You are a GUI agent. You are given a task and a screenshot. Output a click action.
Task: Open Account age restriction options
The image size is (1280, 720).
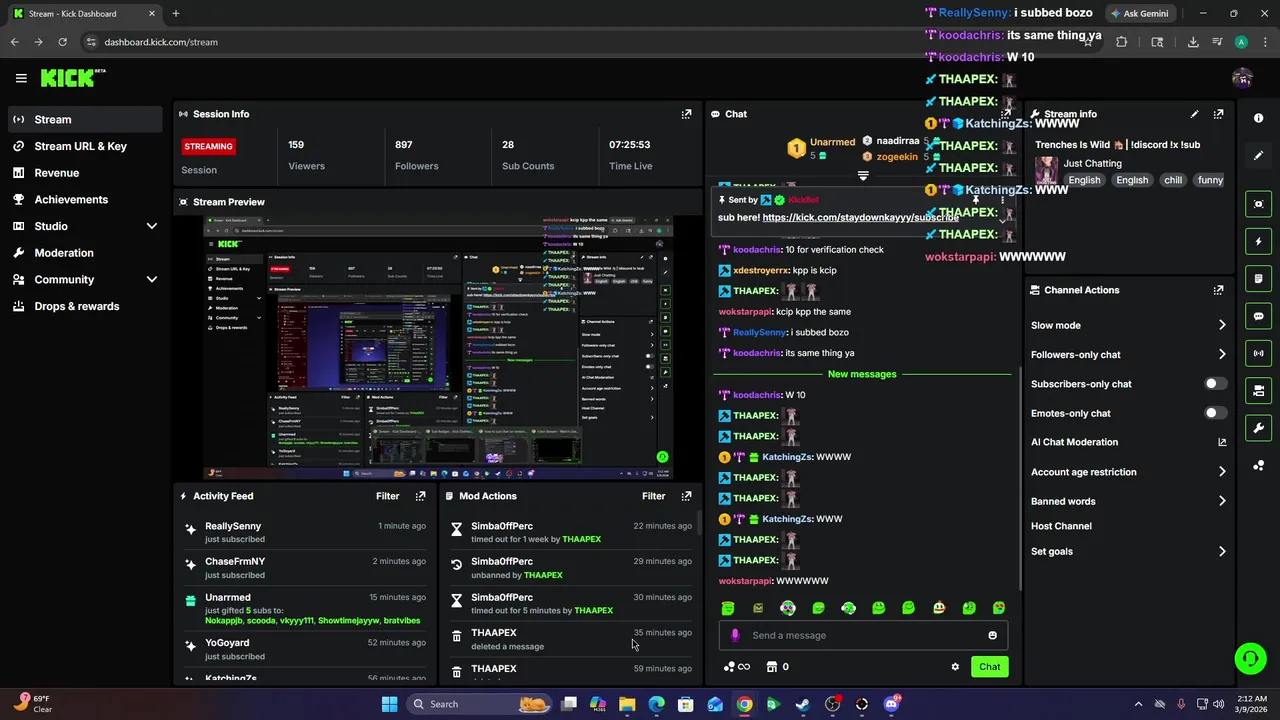1128,472
